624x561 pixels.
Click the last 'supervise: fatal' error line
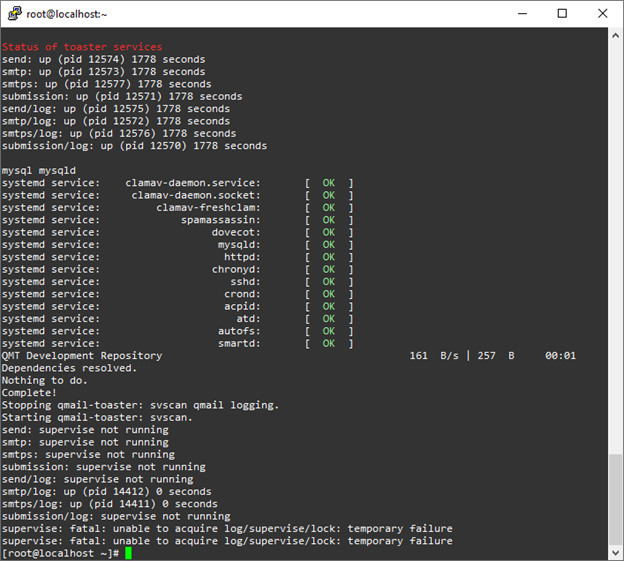tap(227, 541)
